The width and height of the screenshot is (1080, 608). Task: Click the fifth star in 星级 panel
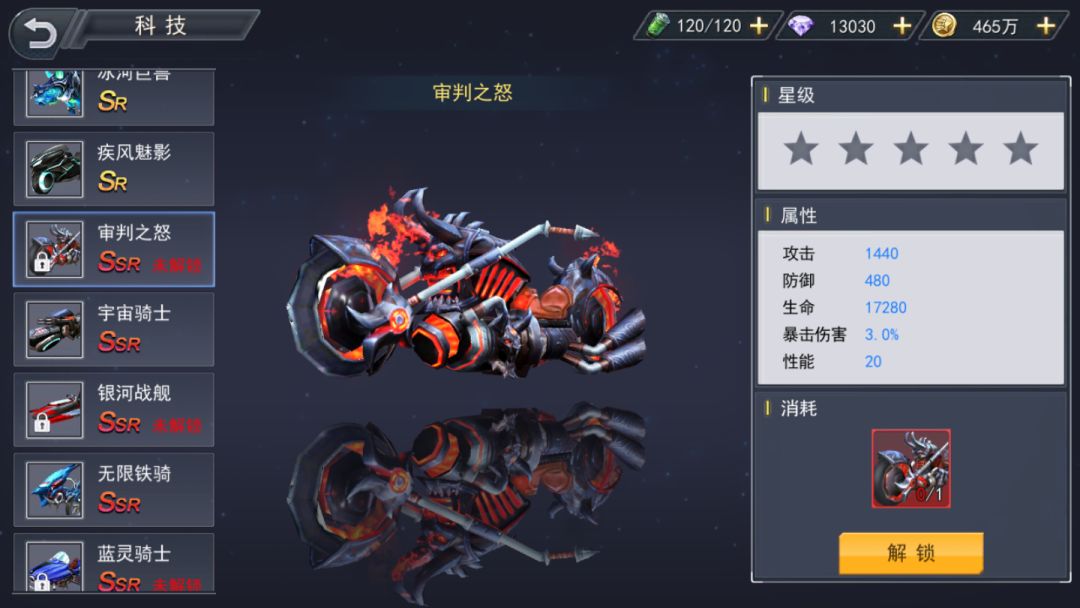click(1020, 149)
